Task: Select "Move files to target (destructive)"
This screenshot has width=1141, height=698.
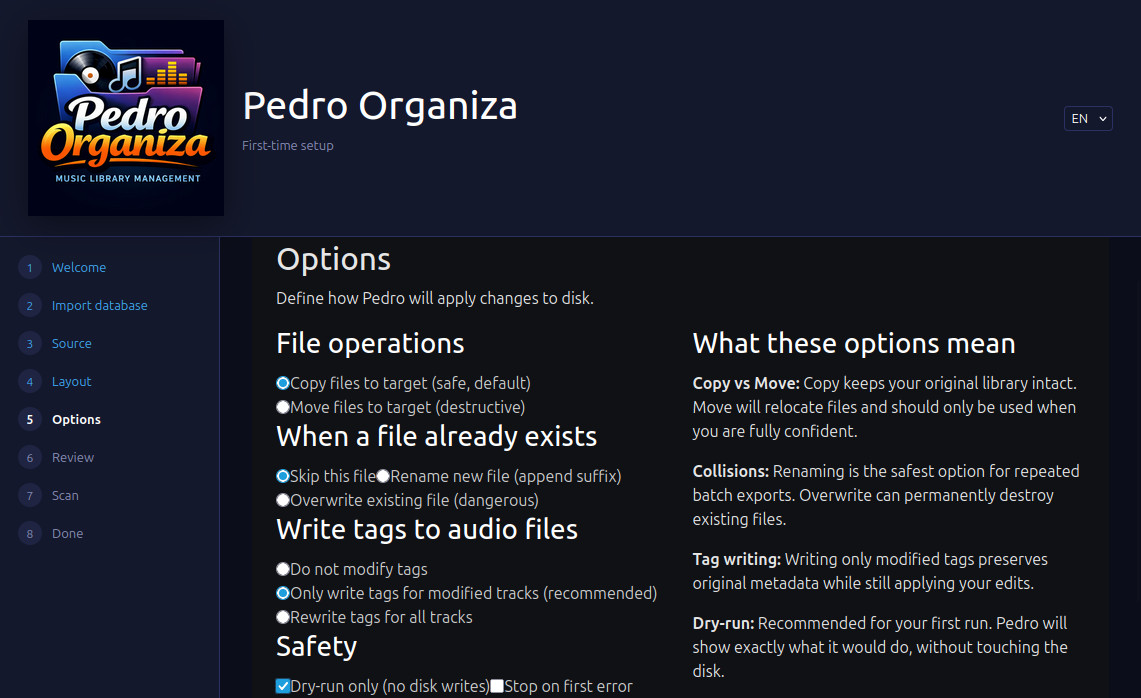Action: tap(282, 406)
